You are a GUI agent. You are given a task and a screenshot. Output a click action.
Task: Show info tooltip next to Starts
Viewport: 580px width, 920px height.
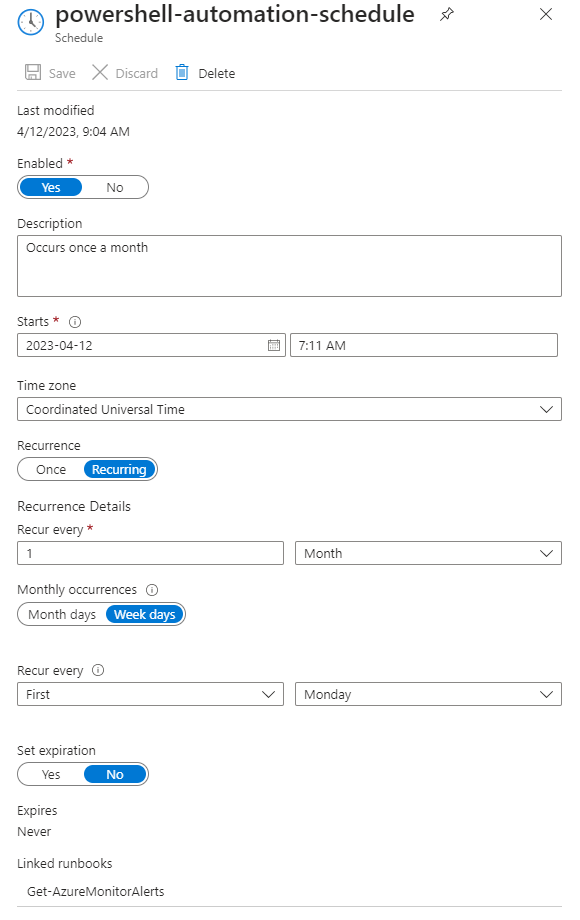tap(75, 322)
